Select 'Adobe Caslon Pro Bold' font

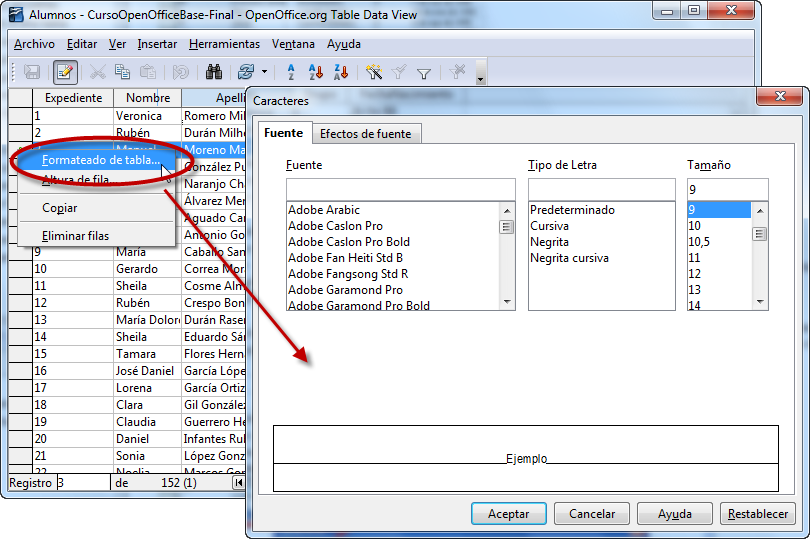[x=393, y=242]
